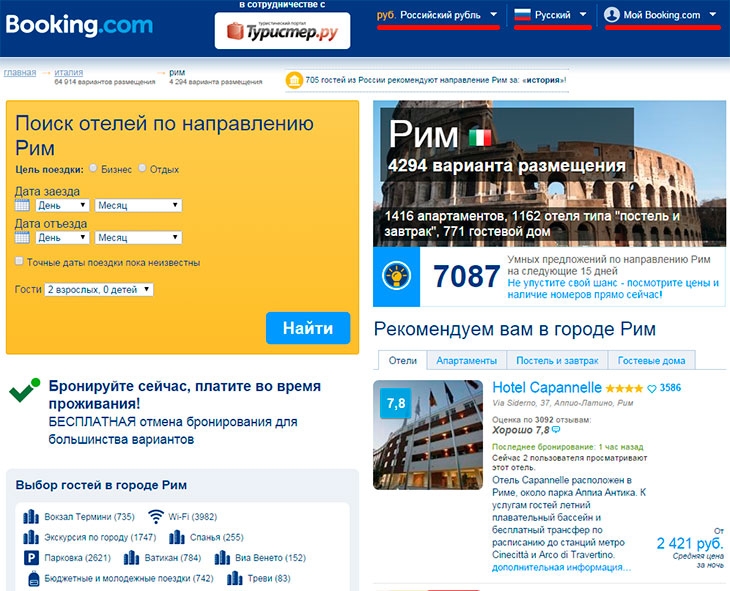Expand the Российский рубль currency selector

438,15
